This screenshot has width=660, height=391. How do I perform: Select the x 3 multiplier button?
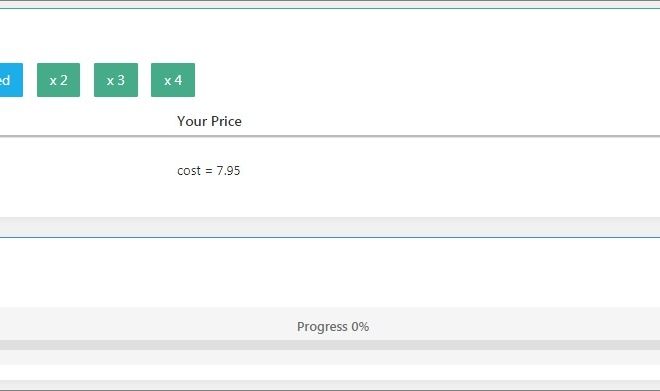click(116, 80)
